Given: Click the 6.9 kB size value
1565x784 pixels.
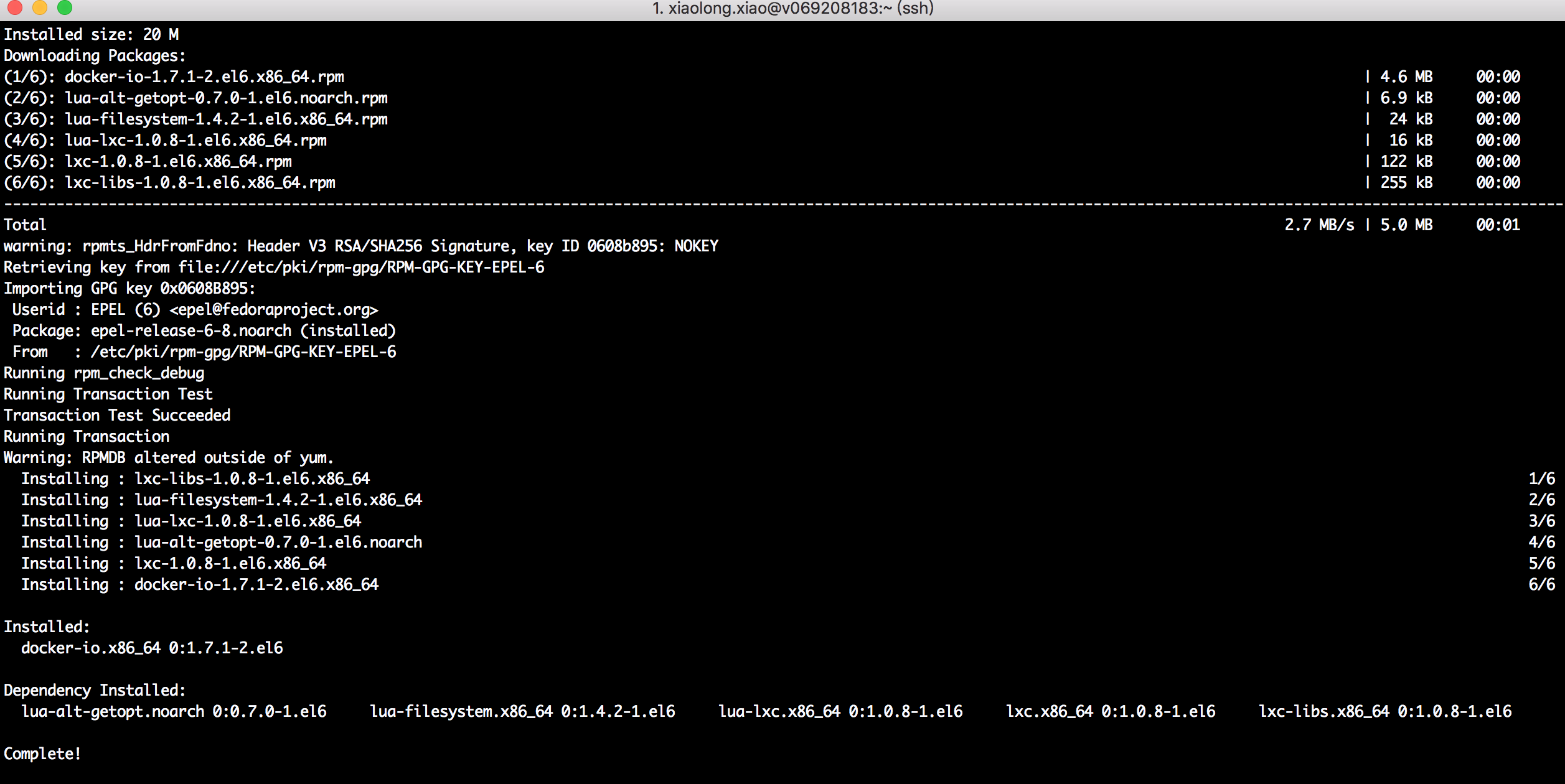Looking at the screenshot, I should click(1406, 98).
